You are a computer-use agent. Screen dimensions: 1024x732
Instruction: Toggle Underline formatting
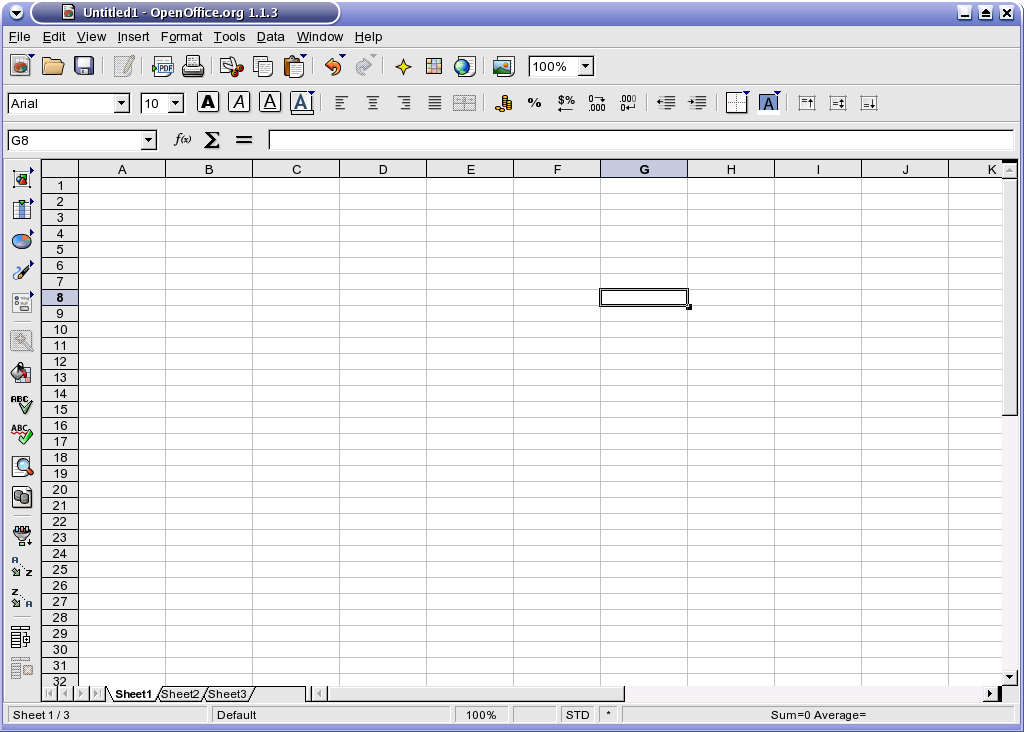click(x=270, y=103)
